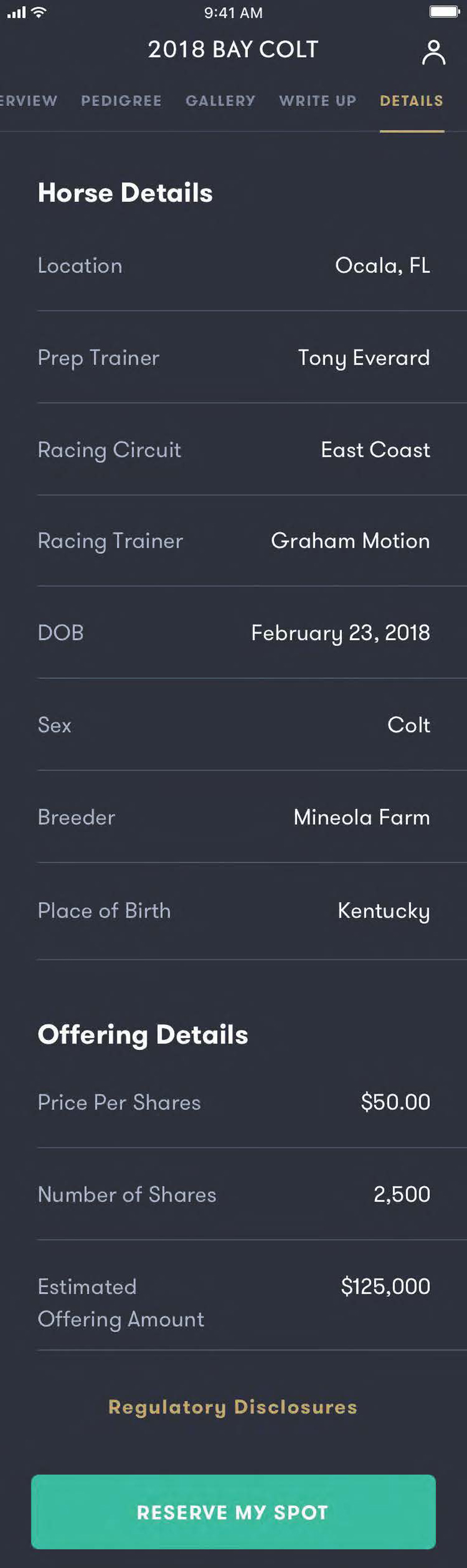The width and height of the screenshot is (467, 1568).
Task: Tap the 9:41 AM clock in status bar
Action: tap(233, 13)
